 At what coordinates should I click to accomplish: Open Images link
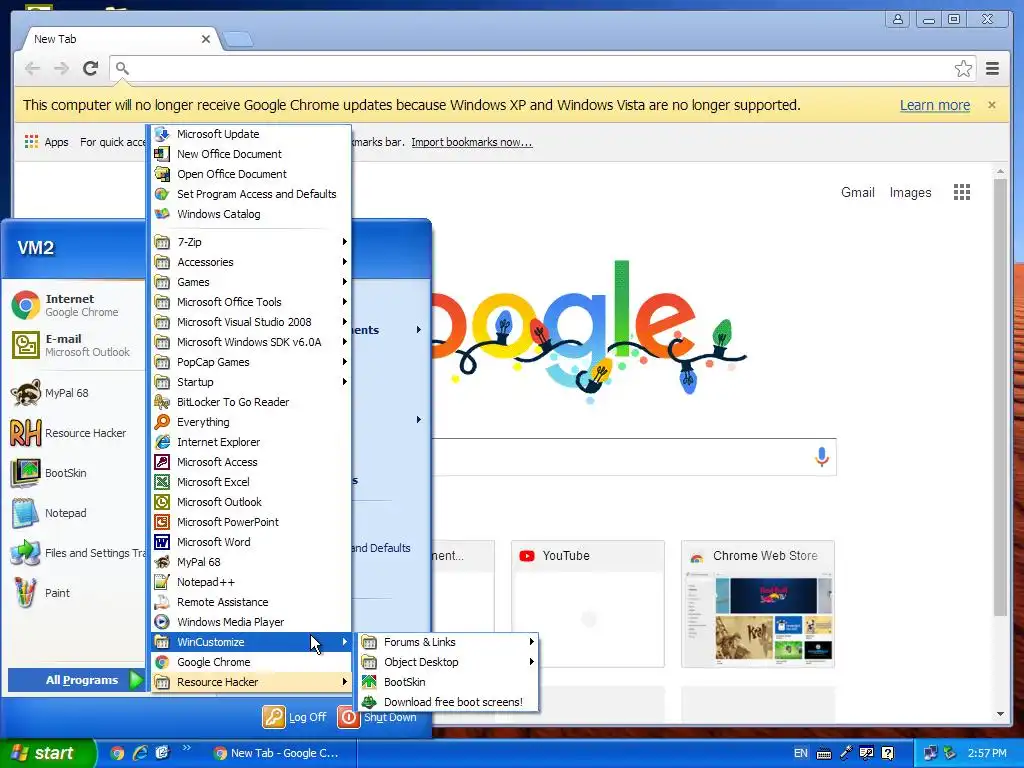pos(910,193)
